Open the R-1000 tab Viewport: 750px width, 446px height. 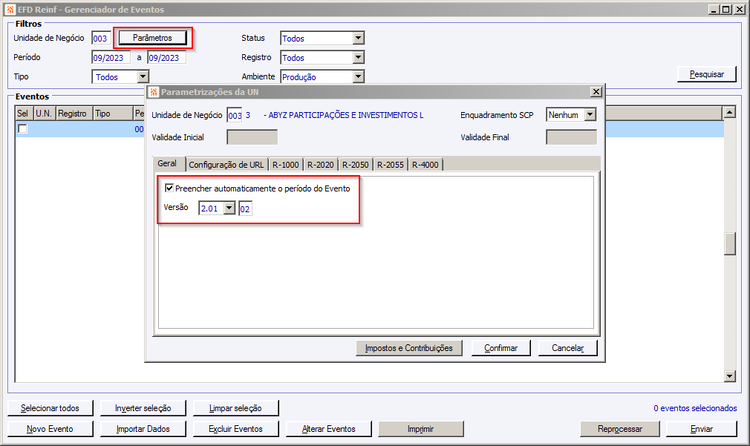coord(286,165)
